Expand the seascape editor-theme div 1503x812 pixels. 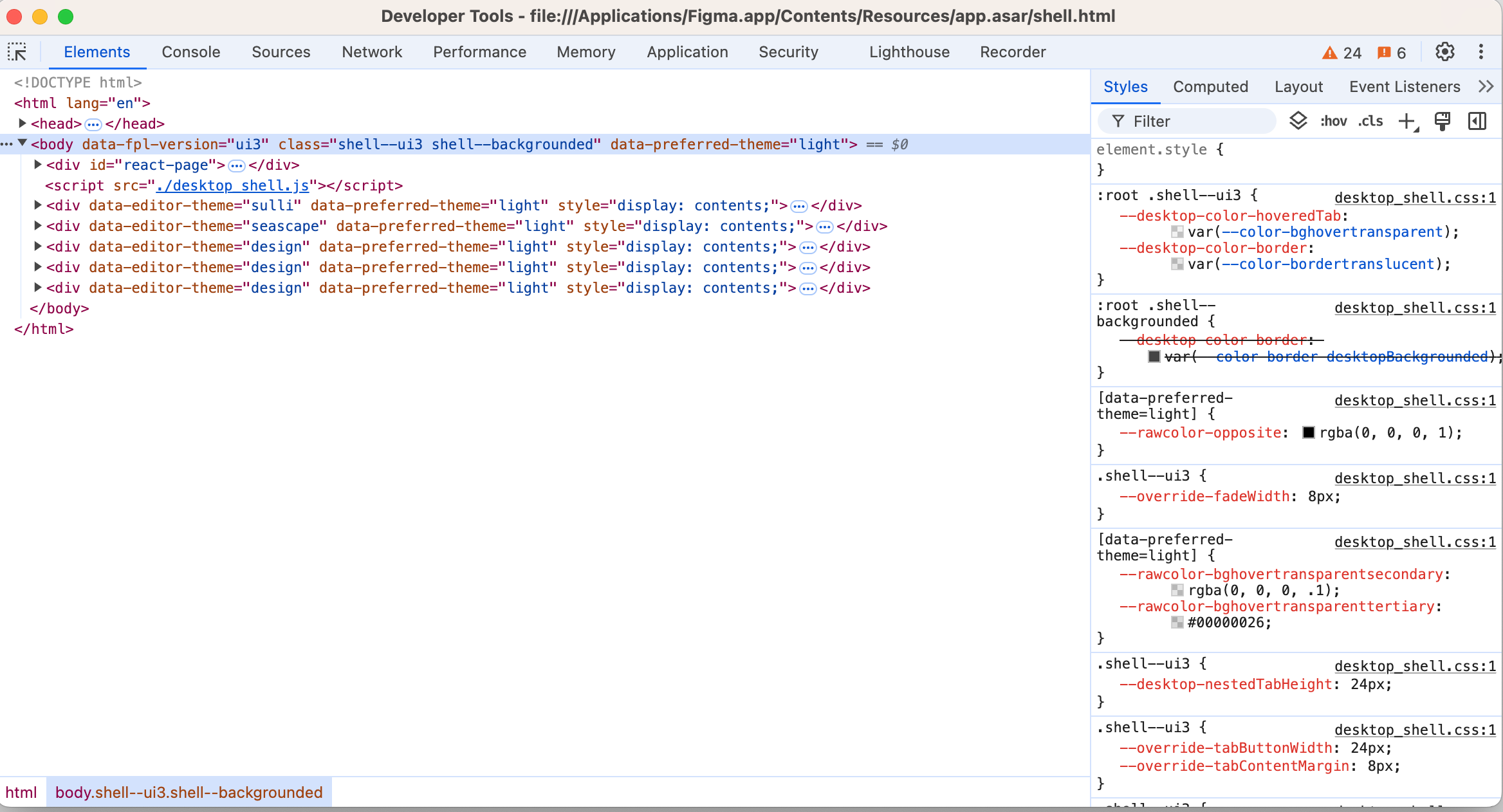coord(38,226)
